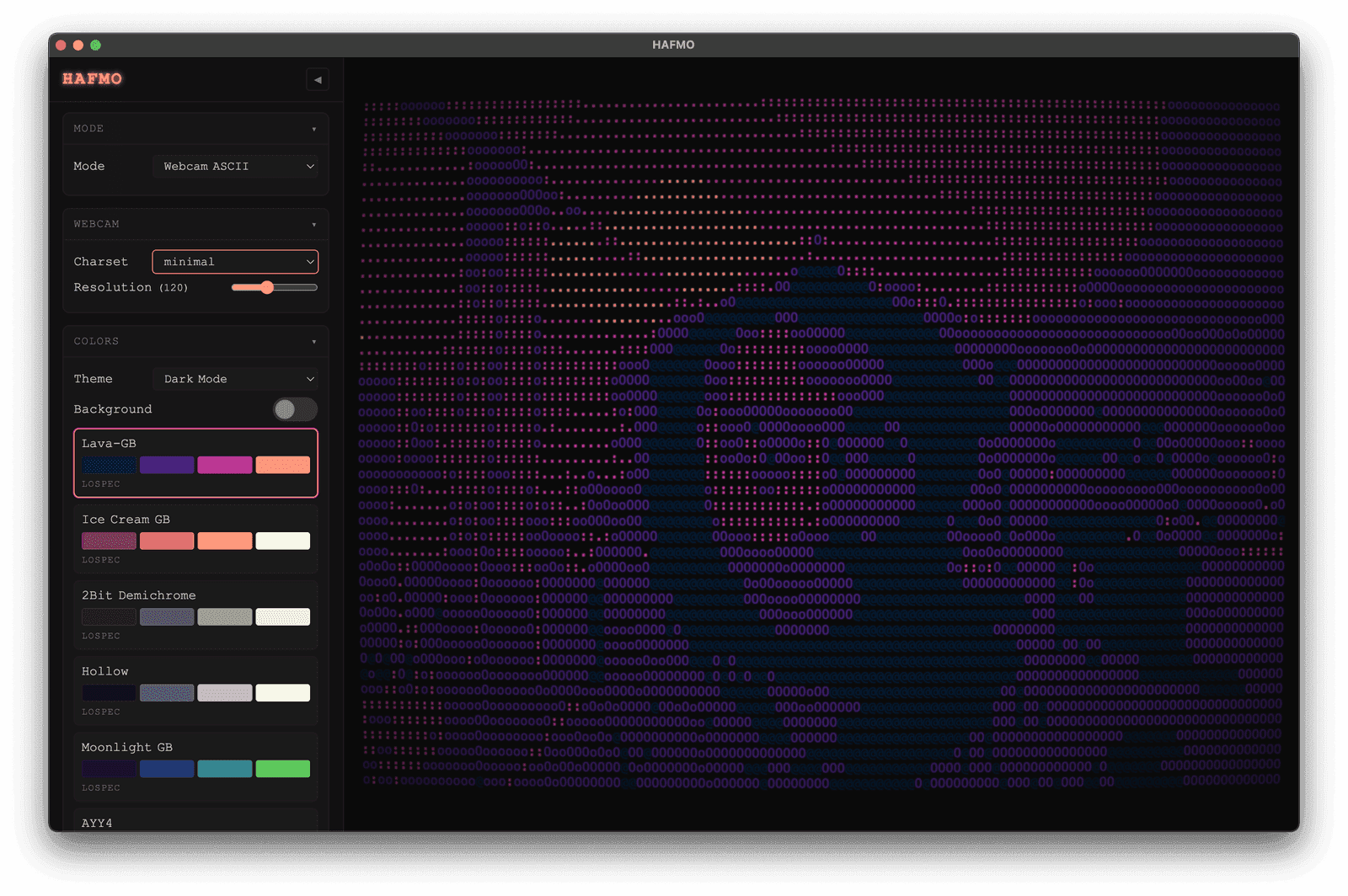Select the Moonlight GB palette

pyautogui.click(x=195, y=767)
